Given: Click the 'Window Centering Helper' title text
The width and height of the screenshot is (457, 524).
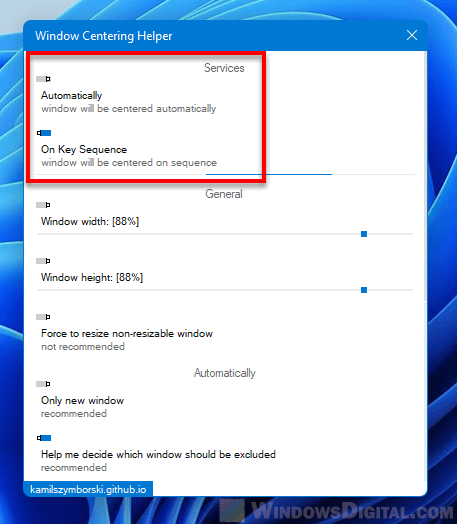Looking at the screenshot, I should pos(104,36).
